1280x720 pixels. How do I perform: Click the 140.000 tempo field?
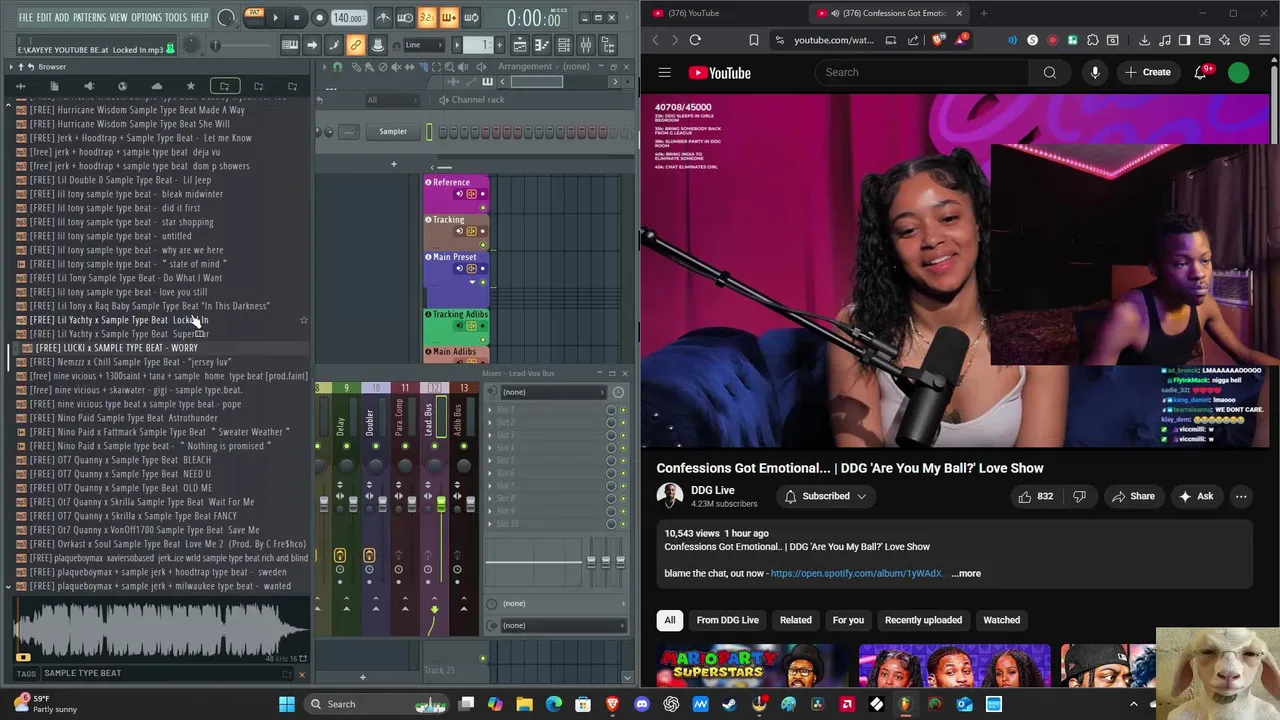(x=348, y=17)
